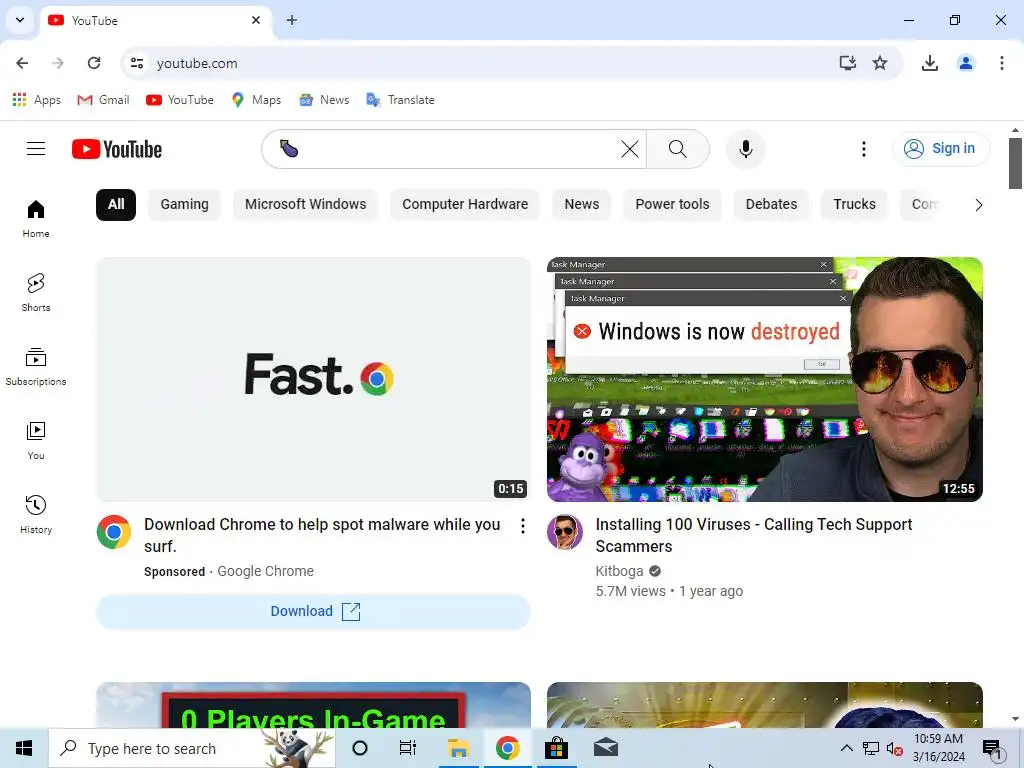Select the News filter chip
The image size is (1024, 768).
(582, 204)
